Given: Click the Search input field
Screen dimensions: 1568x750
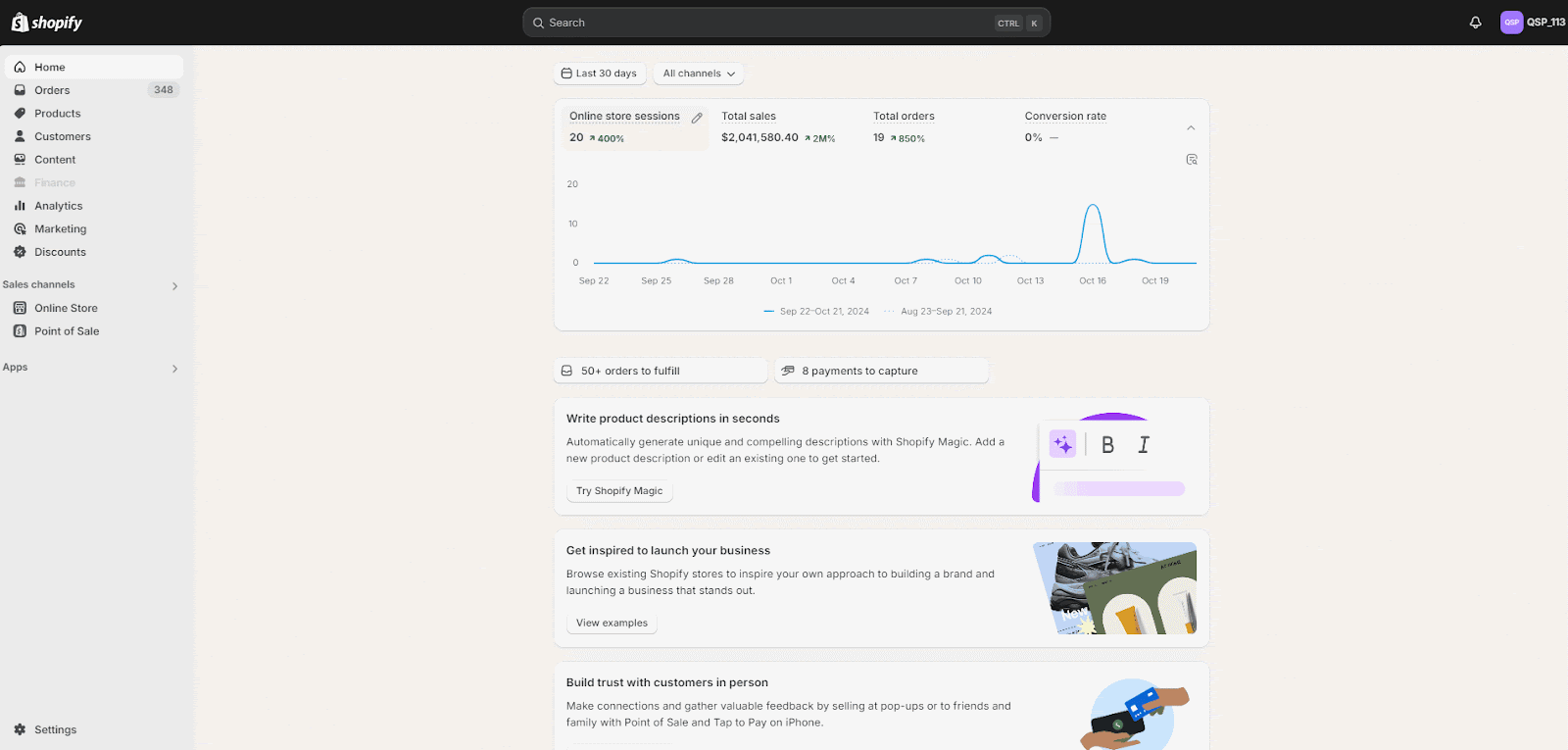Looking at the screenshot, I should coord(764,23).
